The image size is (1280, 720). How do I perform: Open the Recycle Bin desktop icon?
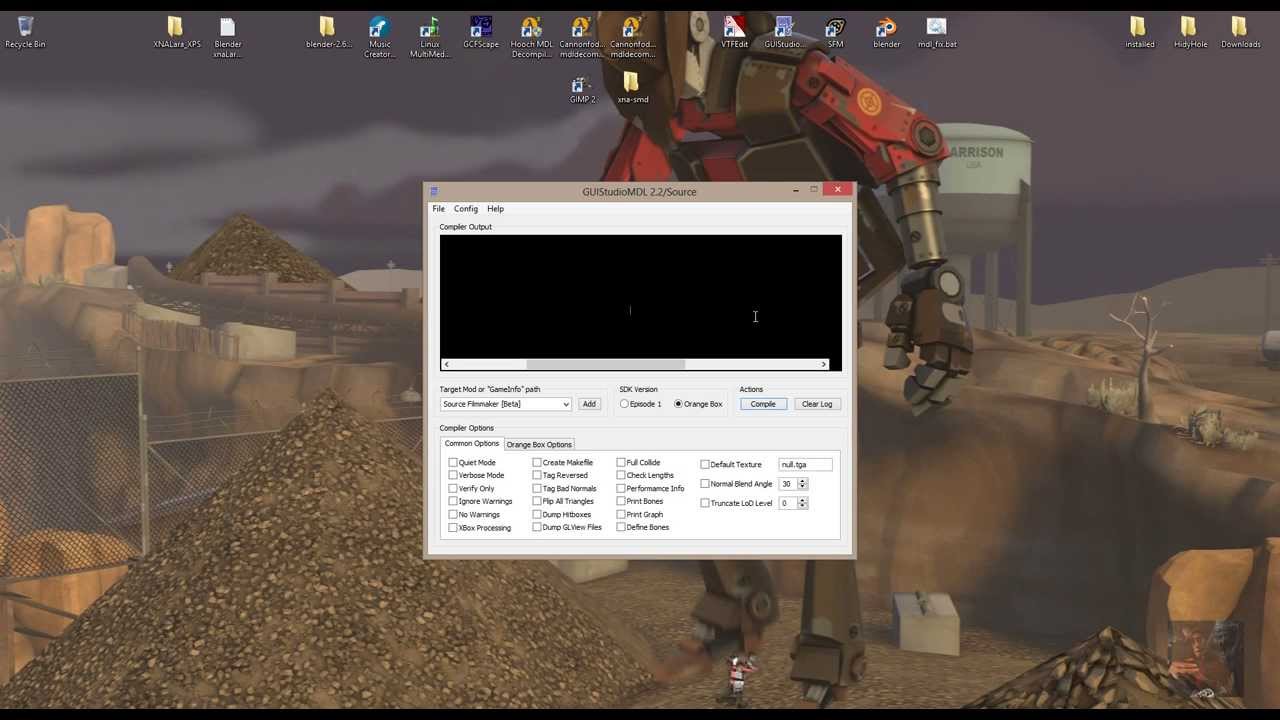25,32
